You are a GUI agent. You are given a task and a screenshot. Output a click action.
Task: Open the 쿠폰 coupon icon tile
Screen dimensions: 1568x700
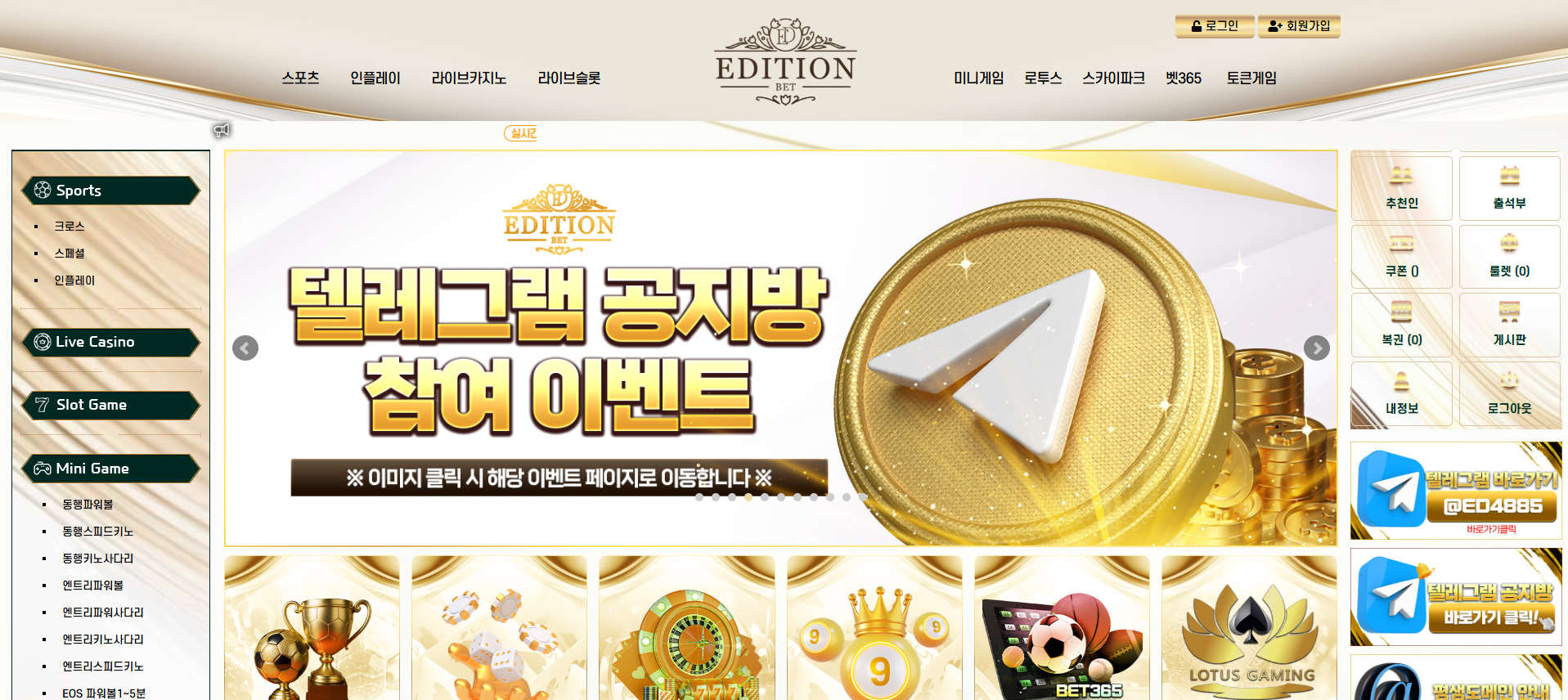pos(1401,256)
